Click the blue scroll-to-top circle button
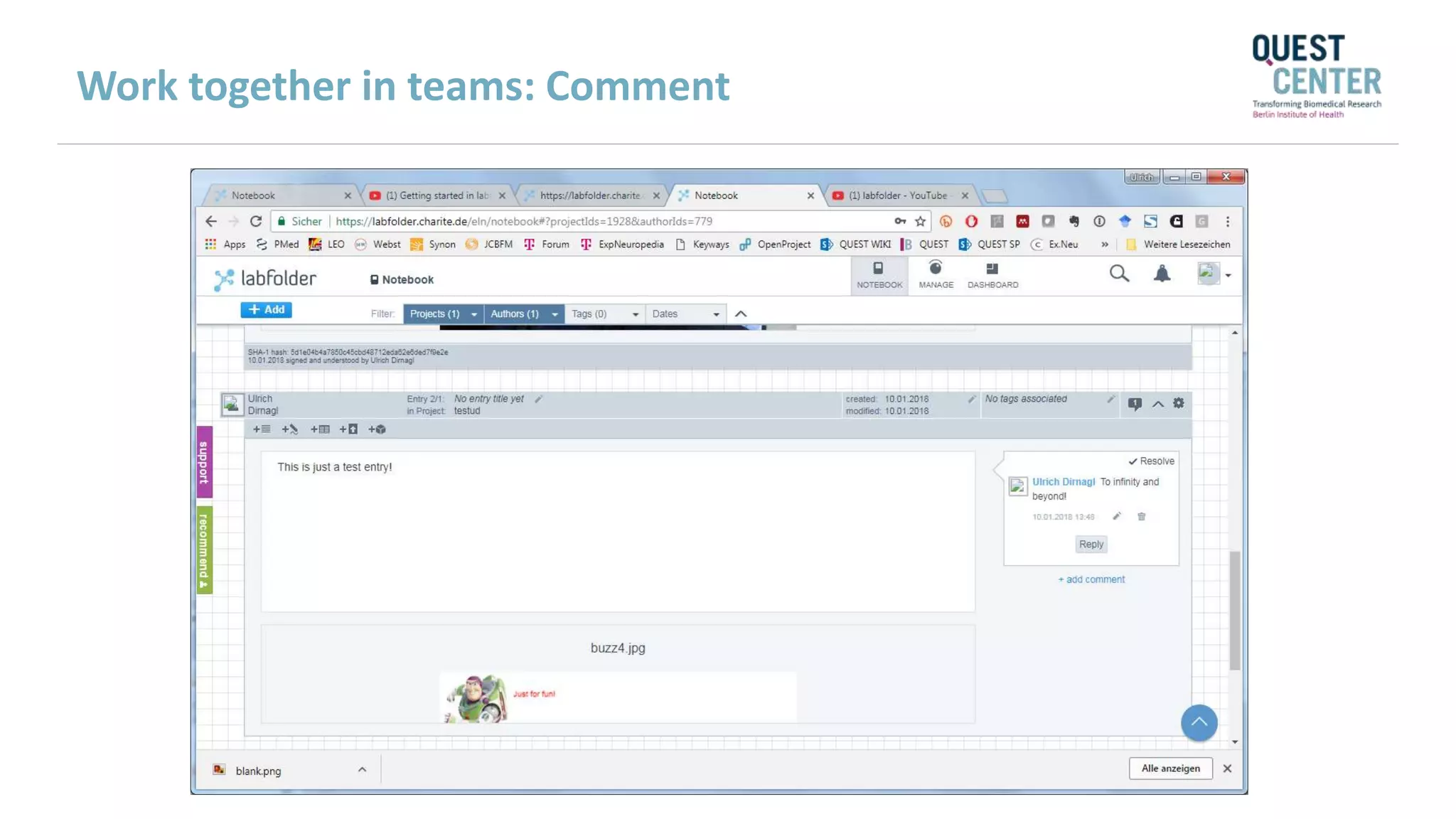Screen dimensions: 1456x819 (1199, 723)
